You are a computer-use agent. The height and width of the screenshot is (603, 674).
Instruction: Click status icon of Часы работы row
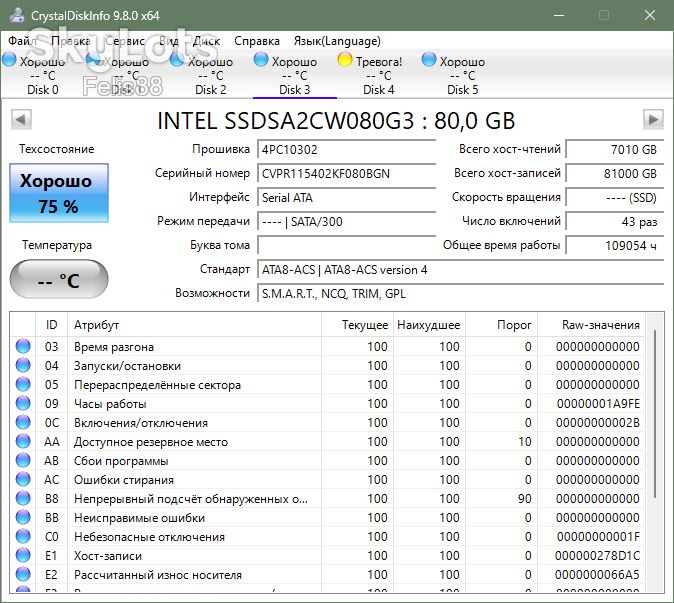[23, 404]
